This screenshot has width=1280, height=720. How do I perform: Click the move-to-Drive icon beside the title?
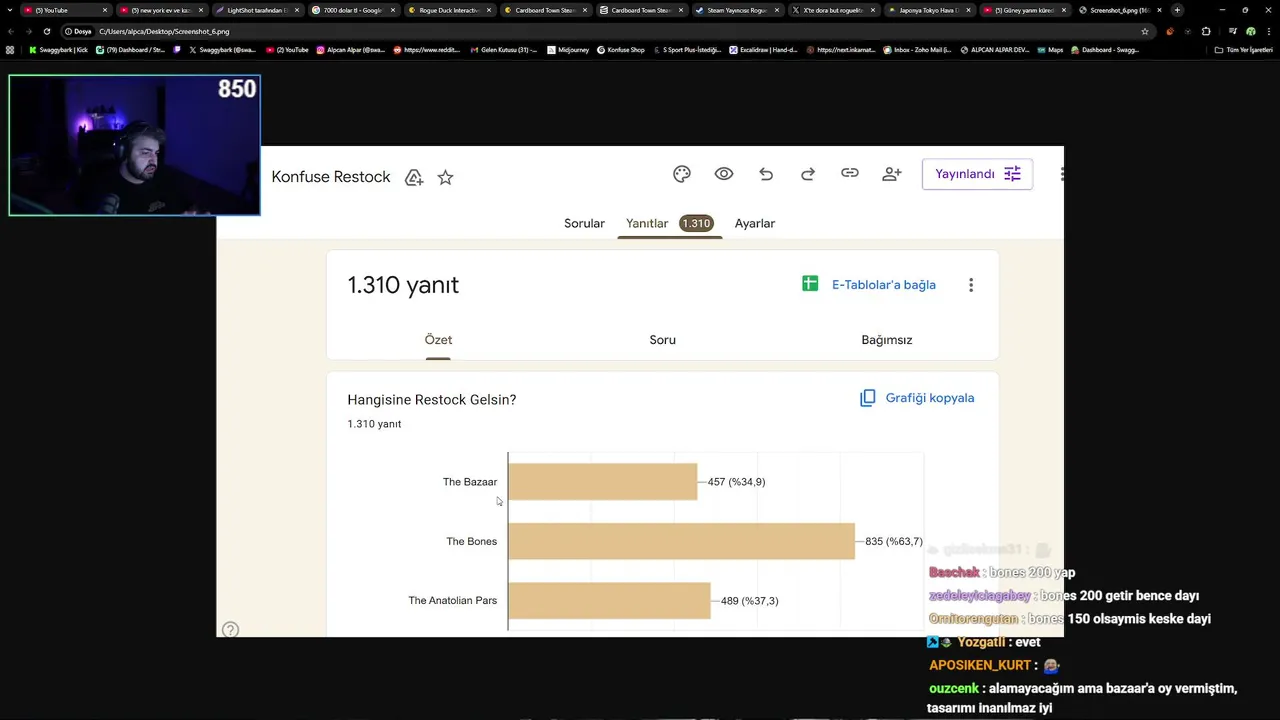coord(414,177)
